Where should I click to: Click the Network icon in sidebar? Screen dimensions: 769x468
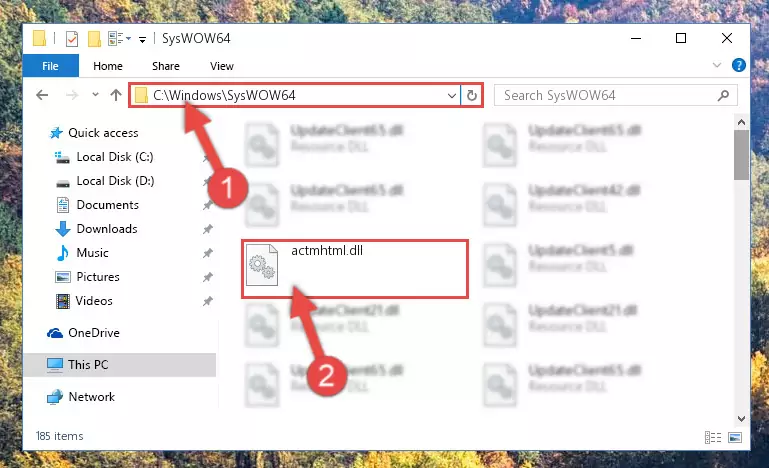pos(55,397)
